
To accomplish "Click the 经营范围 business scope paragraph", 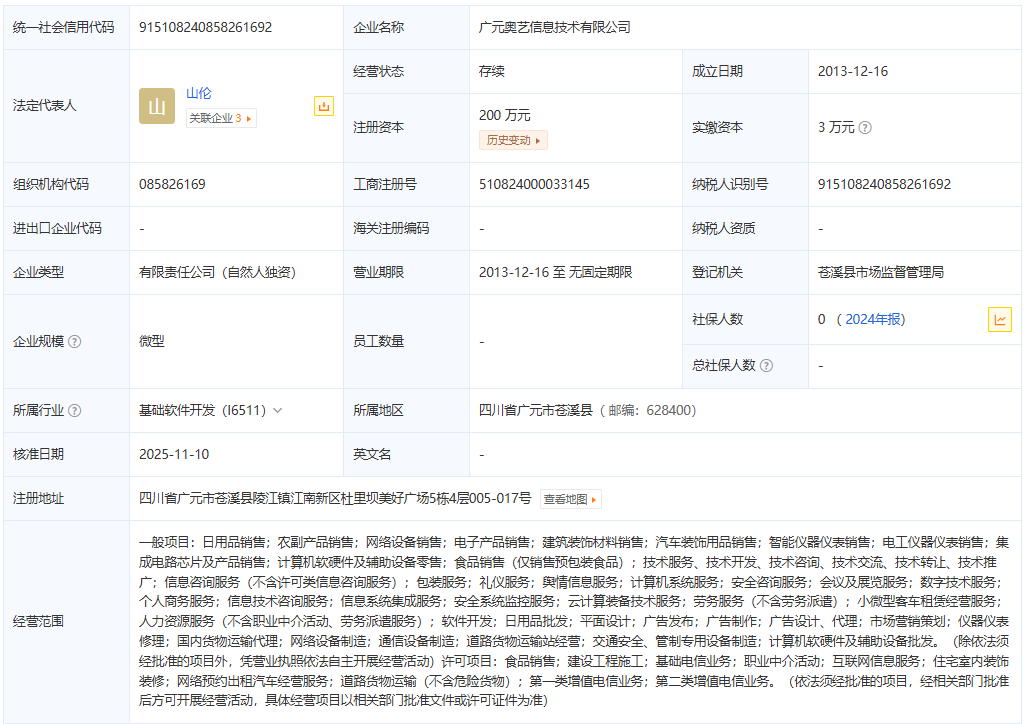I will [x=574, y=621].
